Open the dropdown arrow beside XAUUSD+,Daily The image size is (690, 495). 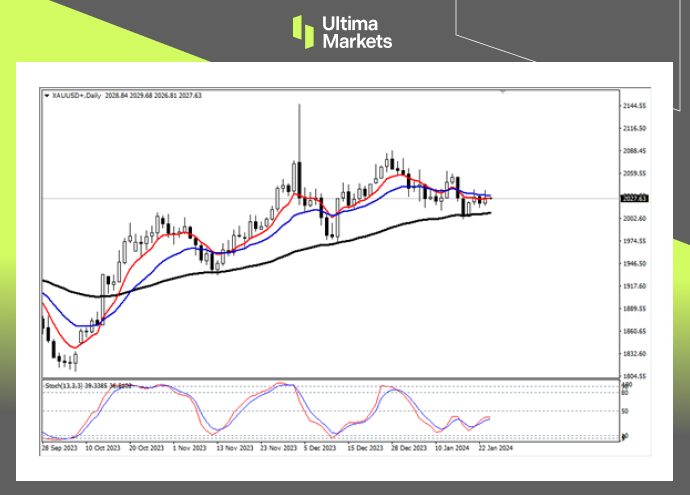click(45, 95)
